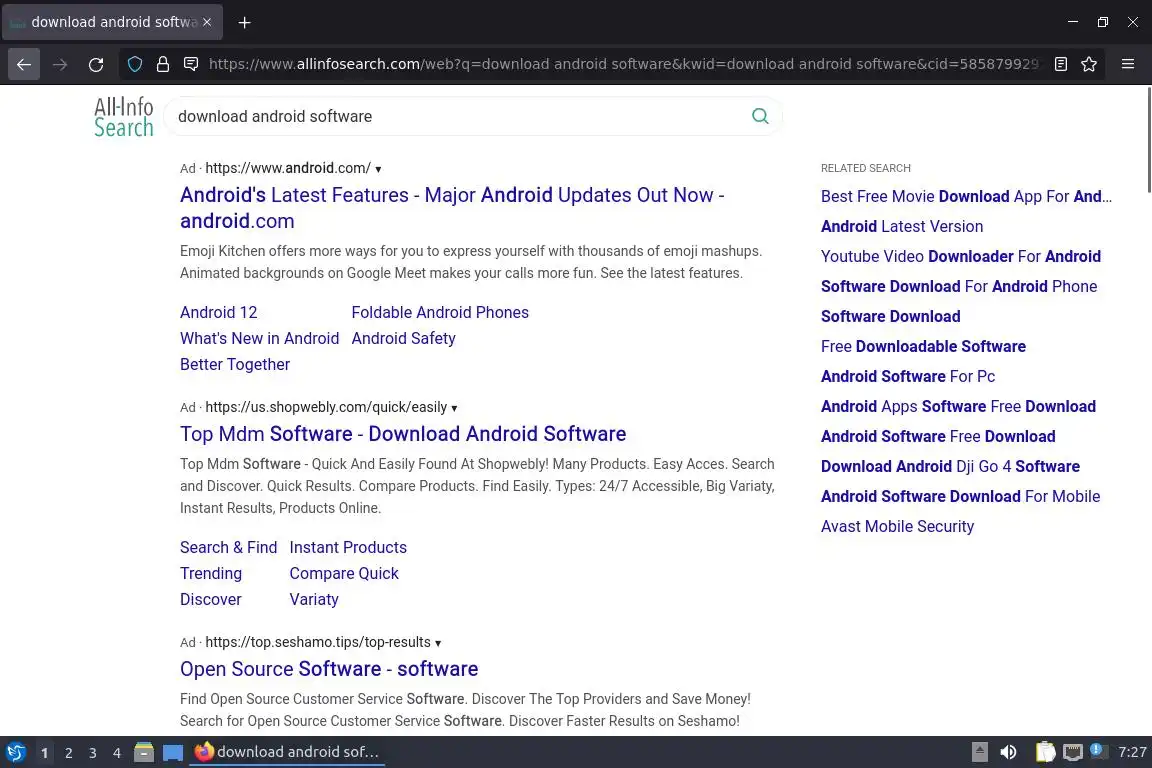Switch to workspace 1
This screenshot has height=768, width=1152.
(44, 753)
